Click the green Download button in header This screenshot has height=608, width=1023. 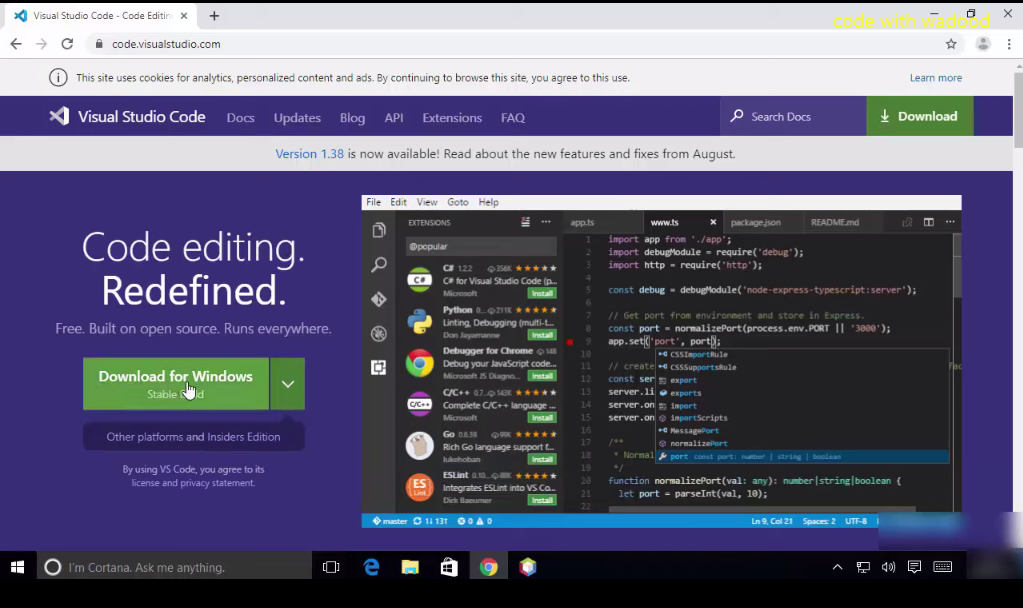coord(920,116)
